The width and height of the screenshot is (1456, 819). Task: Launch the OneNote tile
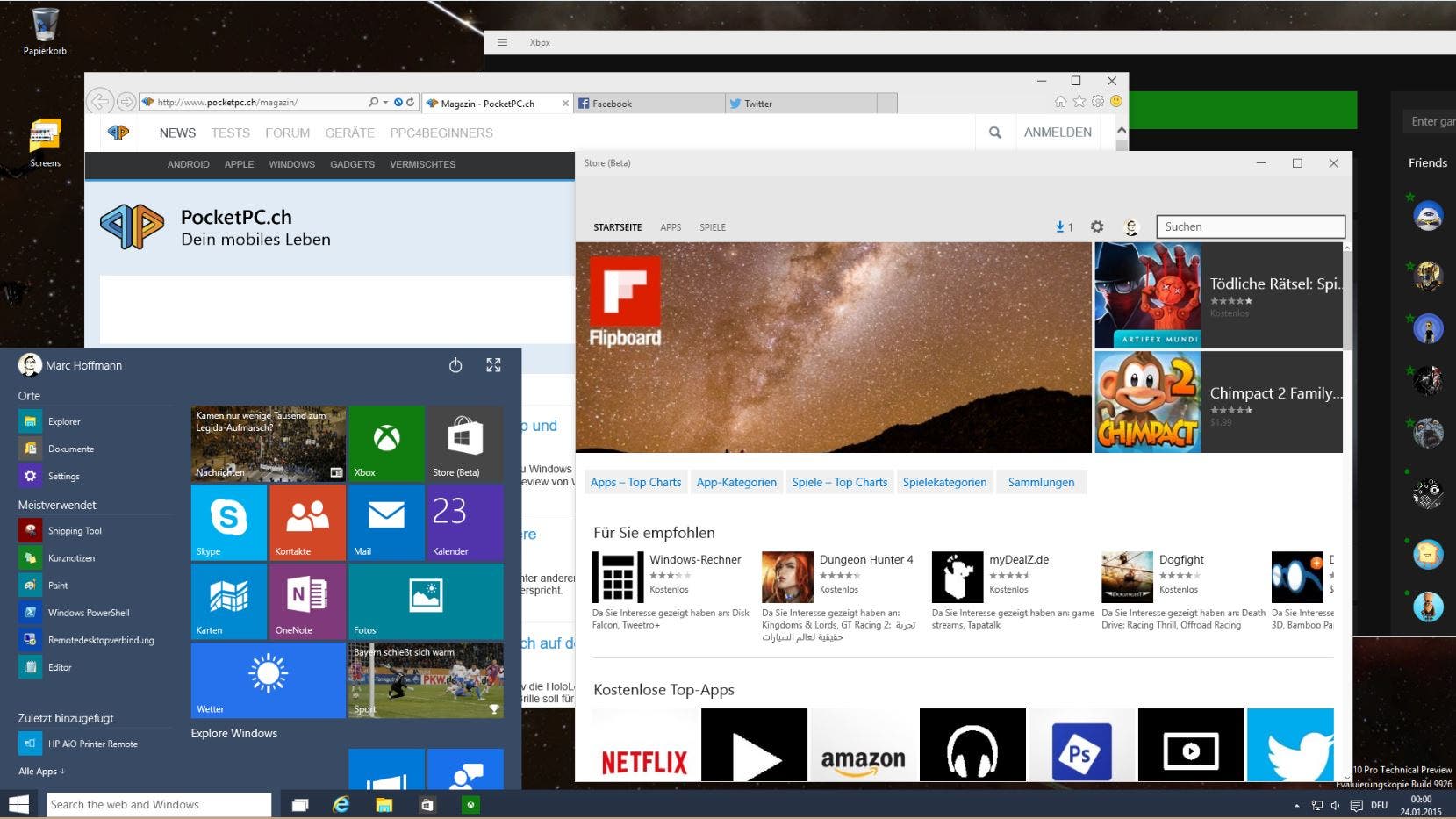[x=308, y=601]
